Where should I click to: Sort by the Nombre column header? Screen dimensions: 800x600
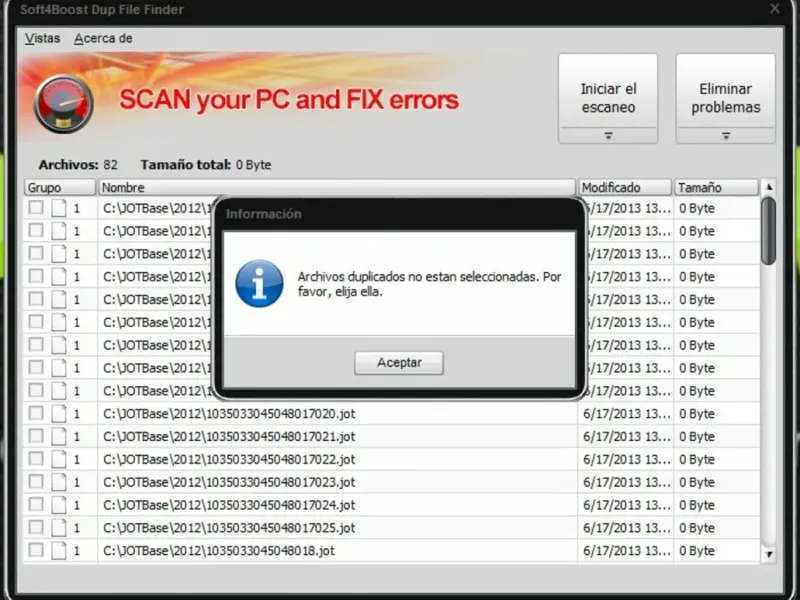pos(337,187)
